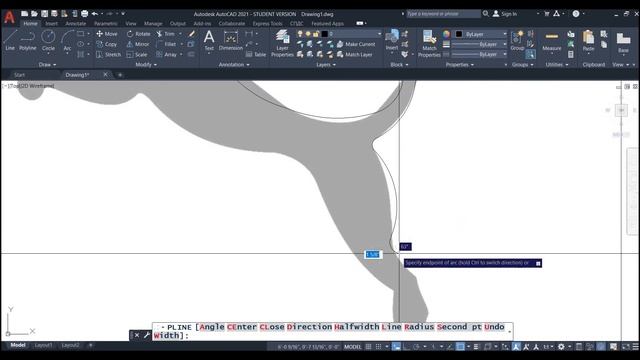Select the Dimension tool
The image size is (640, 360).
coord(231,40)
